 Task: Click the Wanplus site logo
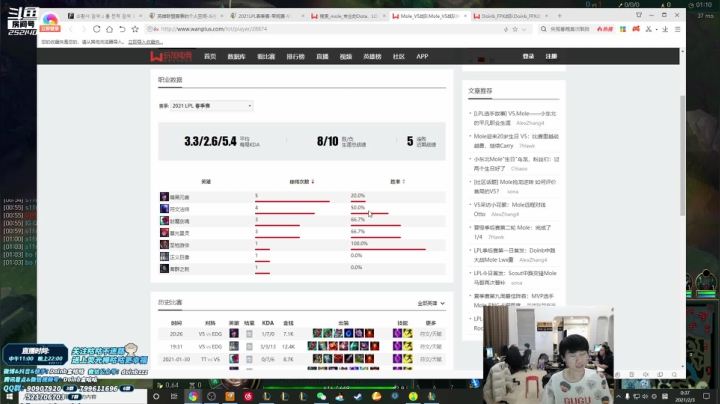tap(171, 56)
